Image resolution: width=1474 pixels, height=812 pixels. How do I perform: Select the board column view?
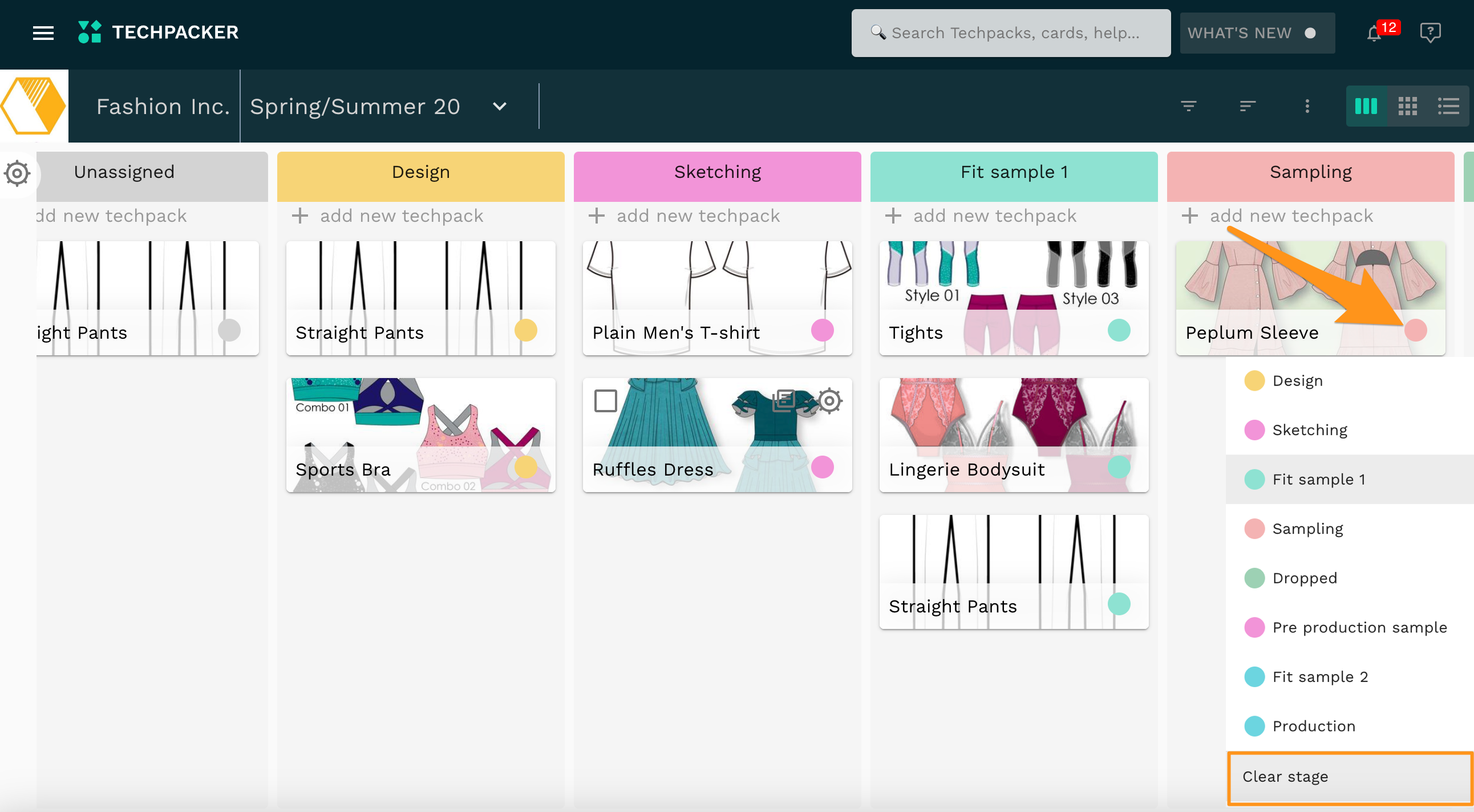point(1366,106)
